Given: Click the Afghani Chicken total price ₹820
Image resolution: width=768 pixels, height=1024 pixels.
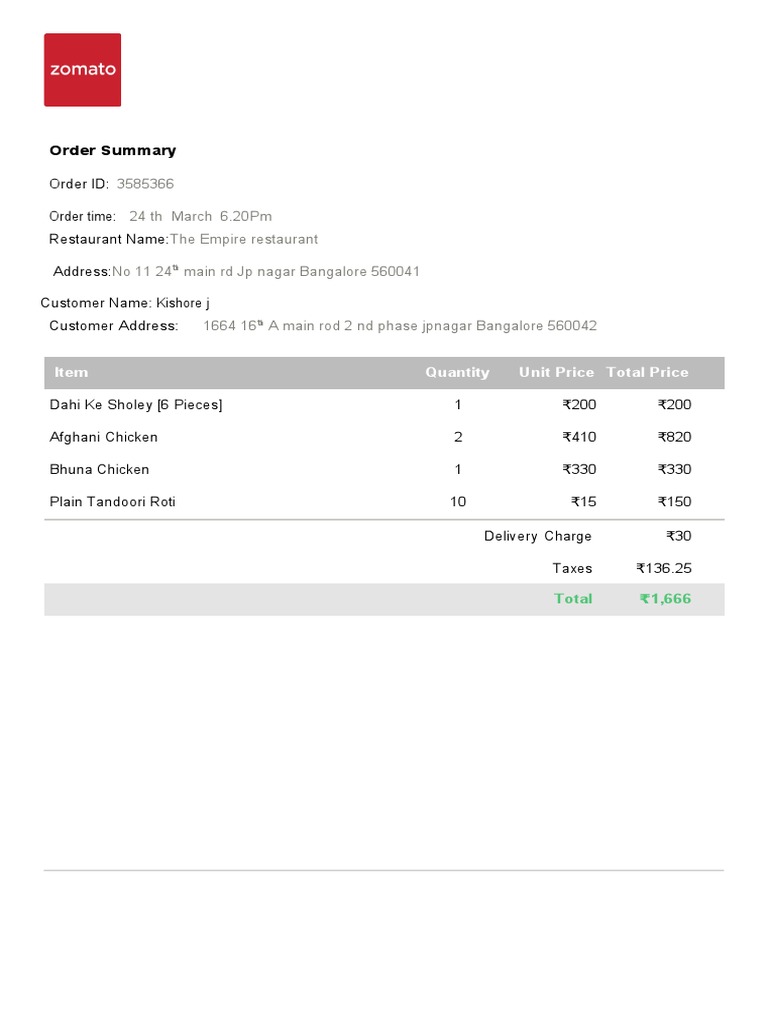Looking at the screenshot, I should [x=674, y=437].
